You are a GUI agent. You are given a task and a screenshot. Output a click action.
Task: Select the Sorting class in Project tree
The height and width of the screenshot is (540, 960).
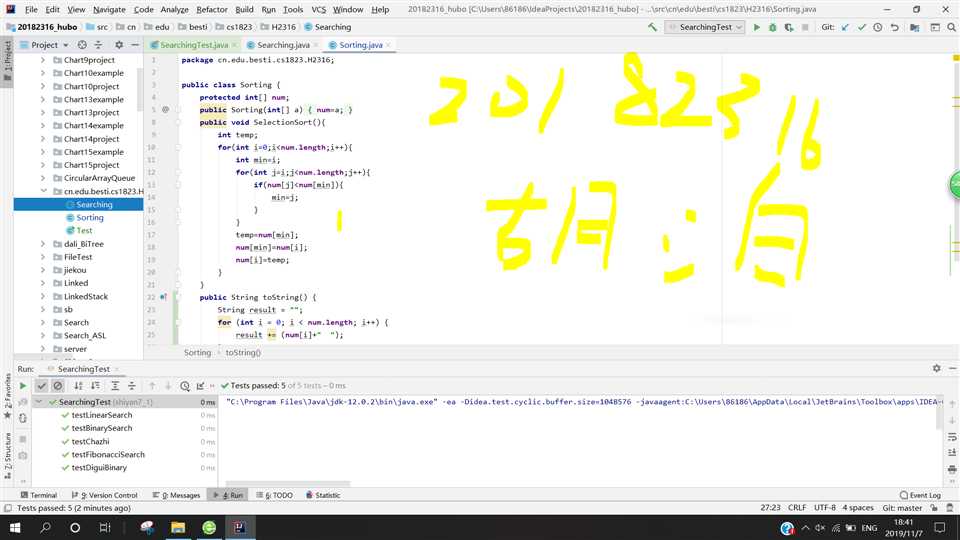click(89, 217)
